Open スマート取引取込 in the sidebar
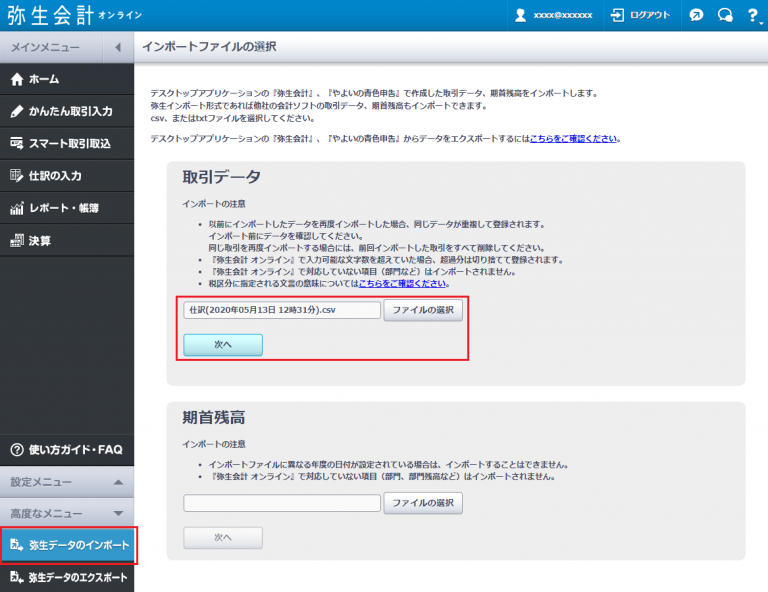Viewport: 768px width, 592px height. 67,143
